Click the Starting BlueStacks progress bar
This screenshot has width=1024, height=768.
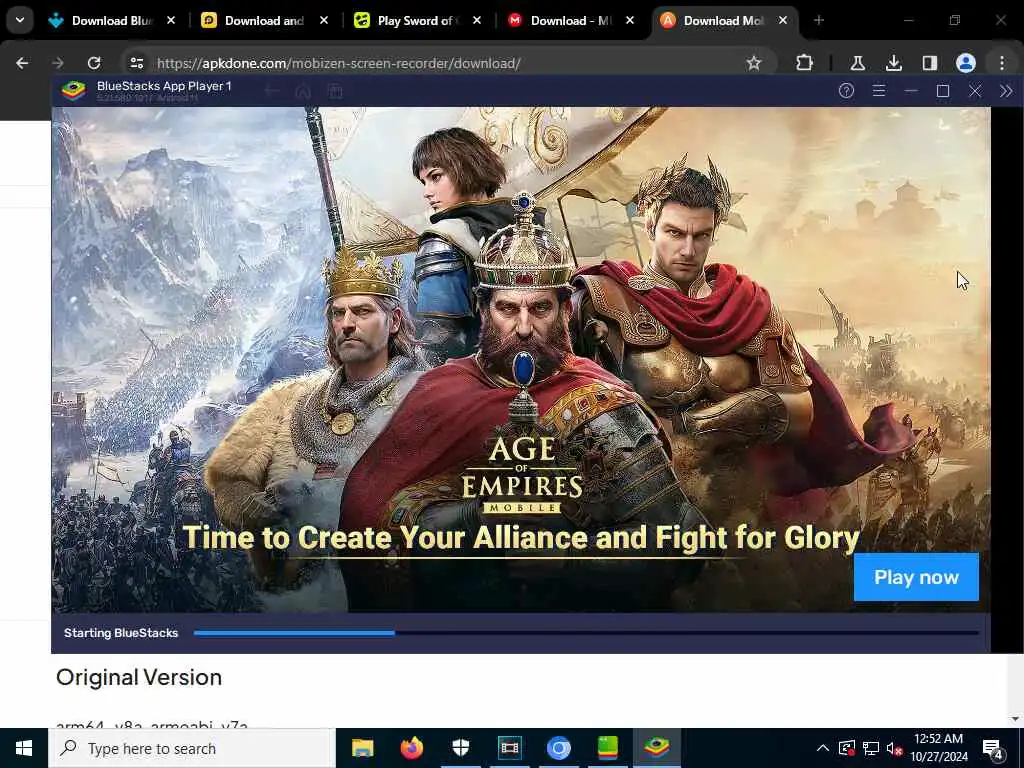tap(586, 633)
